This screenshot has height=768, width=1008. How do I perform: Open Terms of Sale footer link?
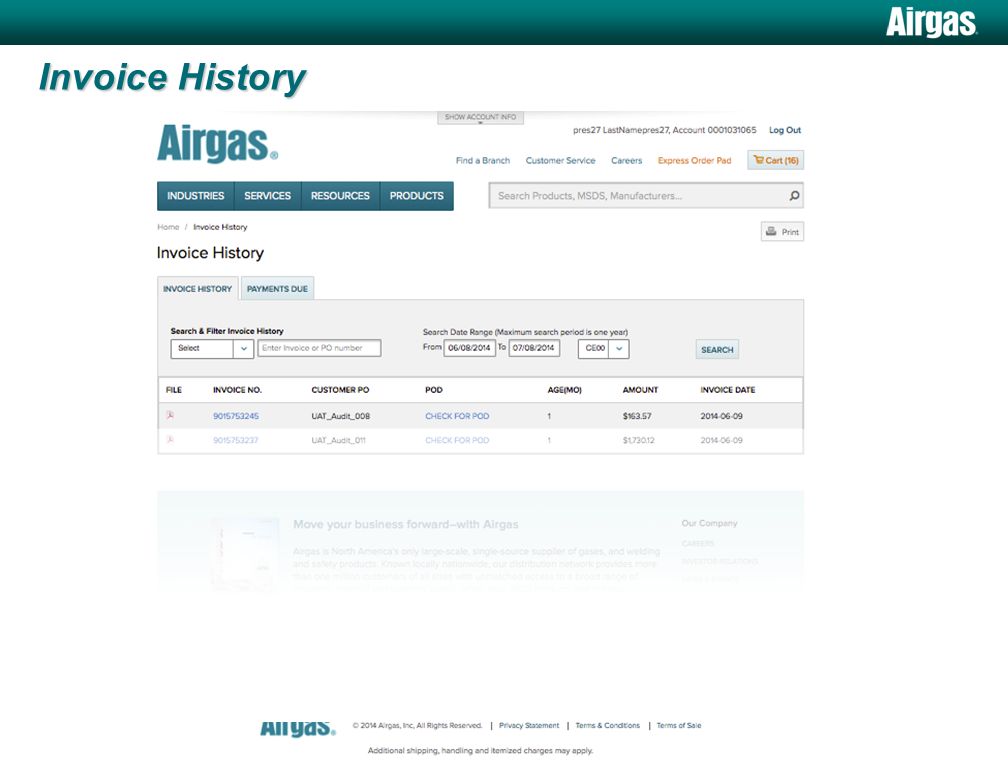pyautogui.click(x=679, y=725)
